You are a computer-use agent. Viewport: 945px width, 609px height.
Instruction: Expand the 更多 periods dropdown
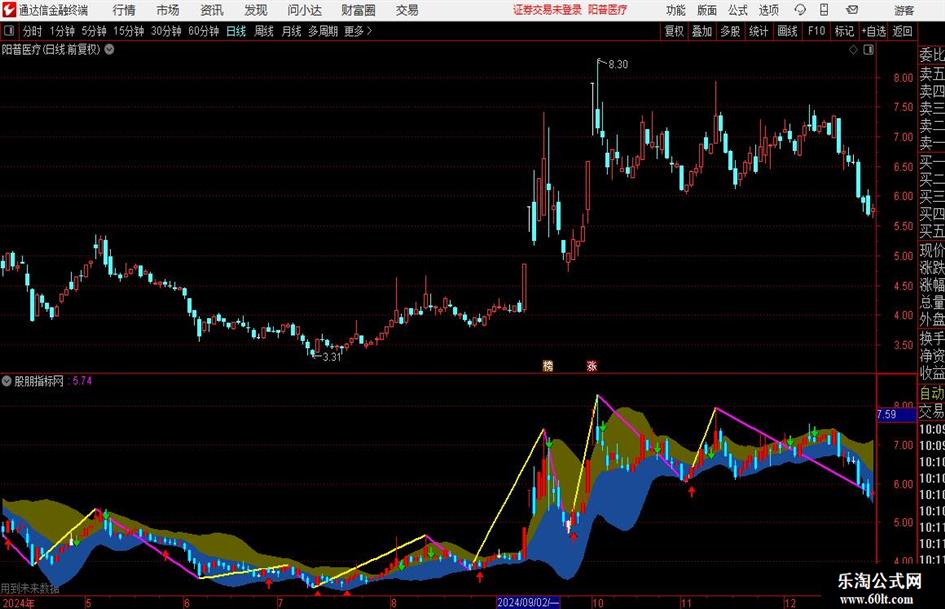click(358, 31)
